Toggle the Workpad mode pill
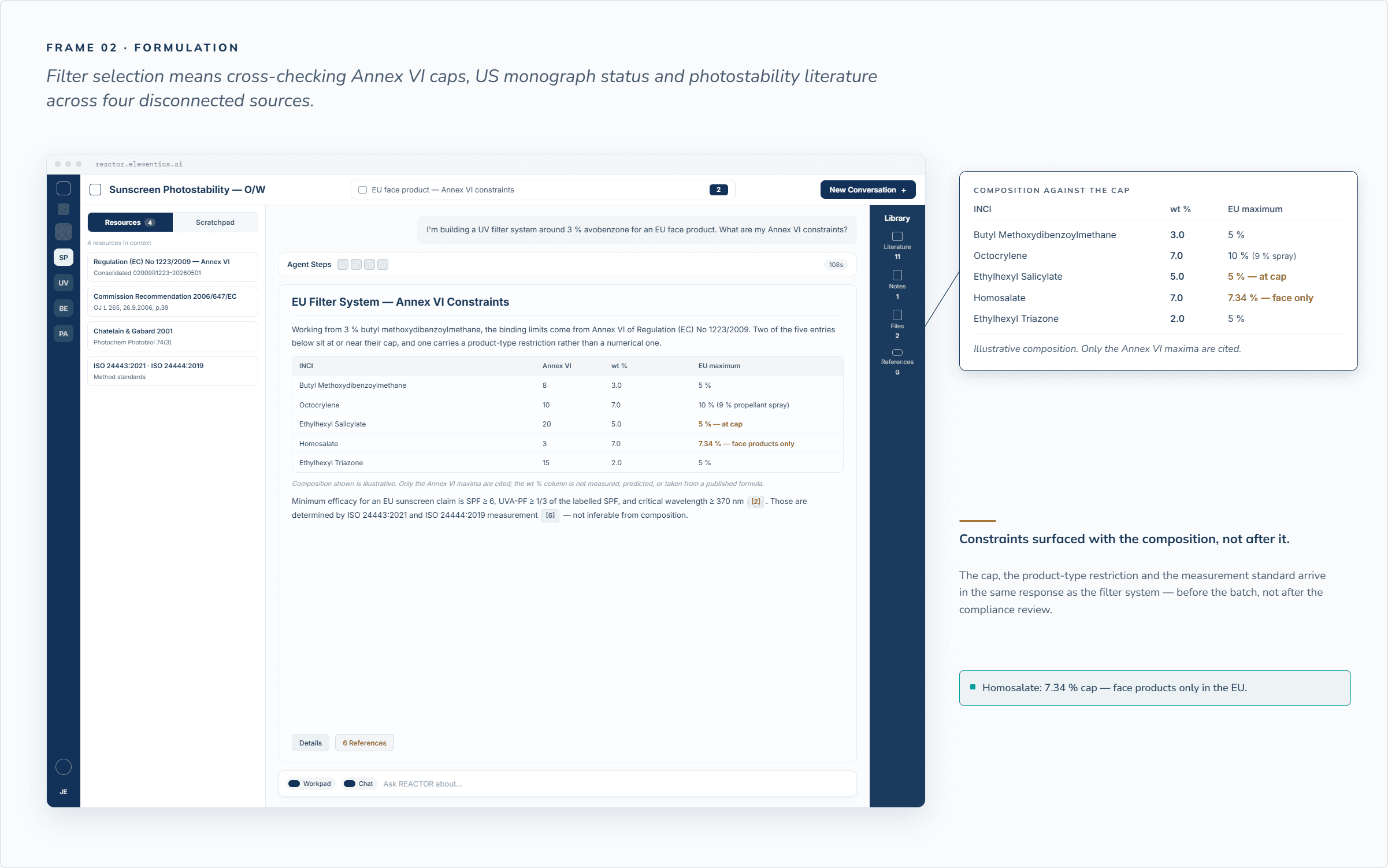1388x868 pixels. coord(310,784)
